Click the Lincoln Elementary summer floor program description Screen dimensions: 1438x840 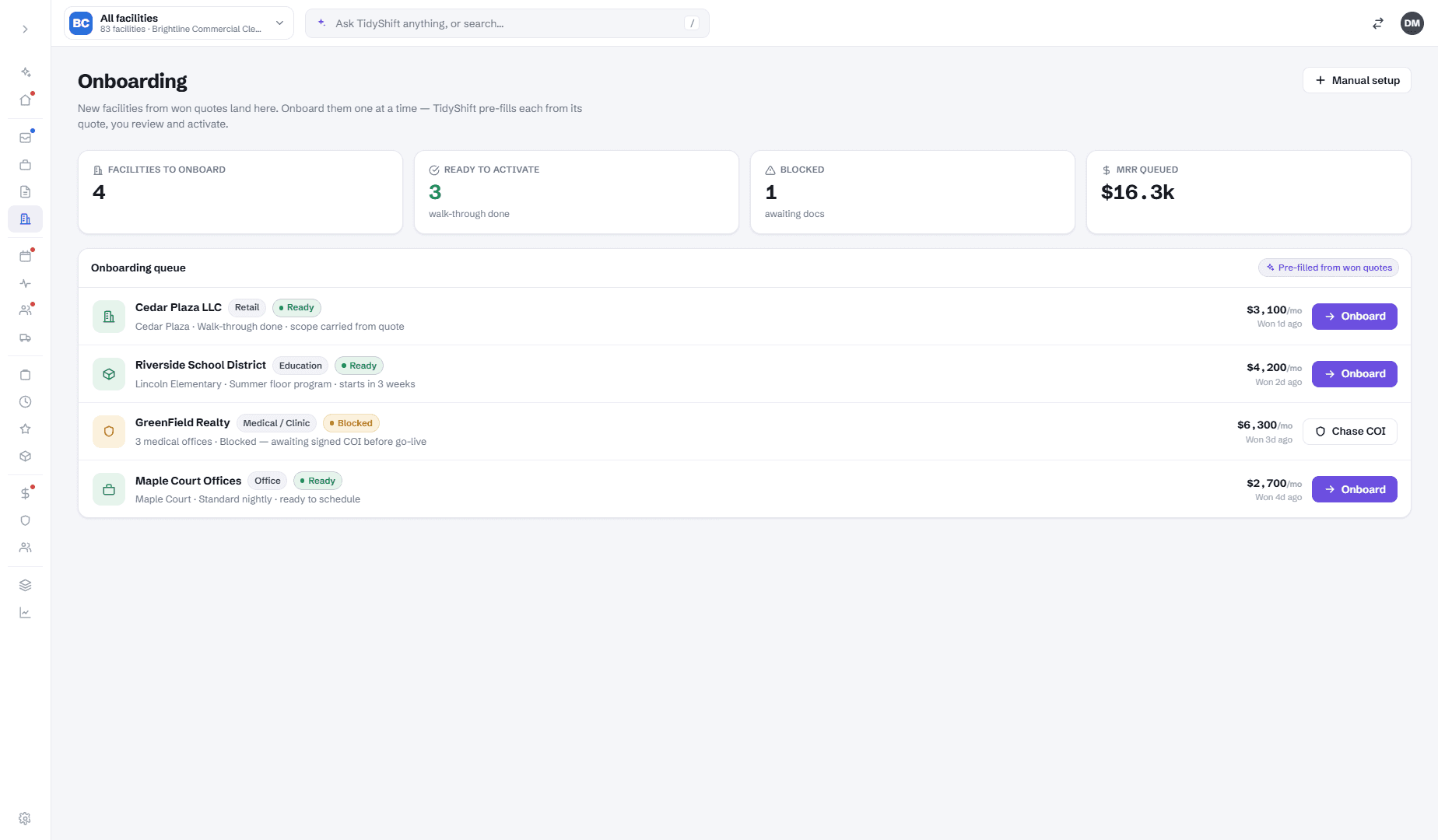[x=275, y=384]
